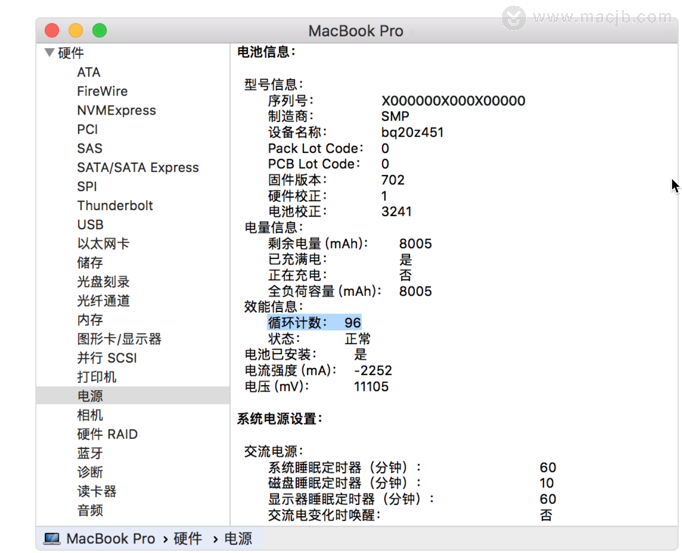Click battery calibration value 3241
Screen dimensions: 682x553
[396, 212]
